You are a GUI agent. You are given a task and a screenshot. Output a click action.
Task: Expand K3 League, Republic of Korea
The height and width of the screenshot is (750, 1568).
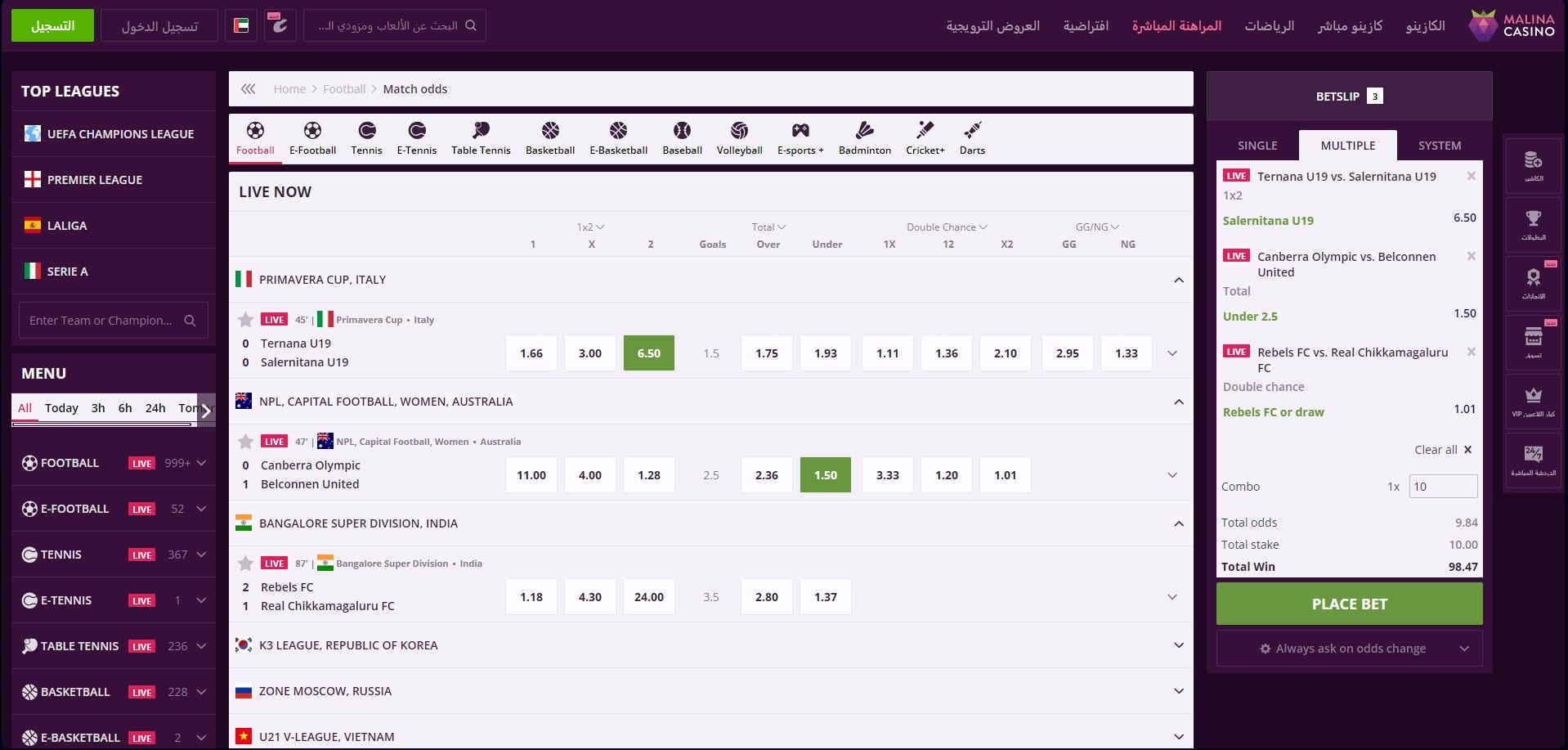pos(1179,645)
